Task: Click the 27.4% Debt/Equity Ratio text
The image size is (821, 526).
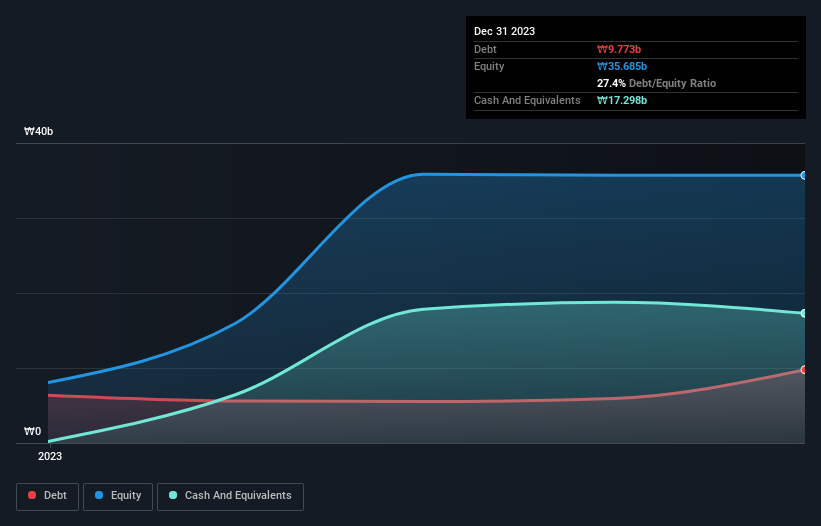Action: tap(656, 83)
